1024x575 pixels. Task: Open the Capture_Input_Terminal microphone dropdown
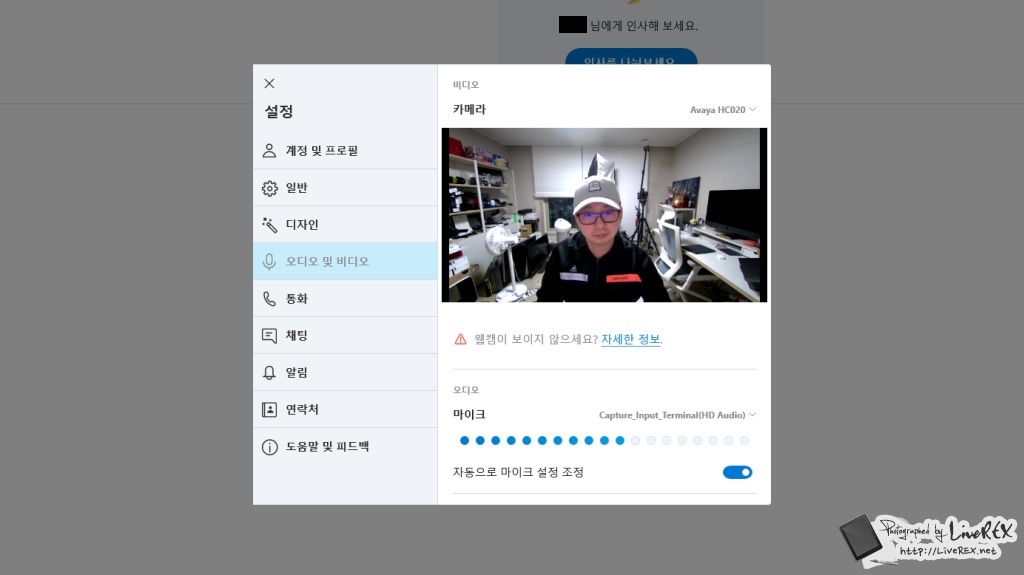677,415
